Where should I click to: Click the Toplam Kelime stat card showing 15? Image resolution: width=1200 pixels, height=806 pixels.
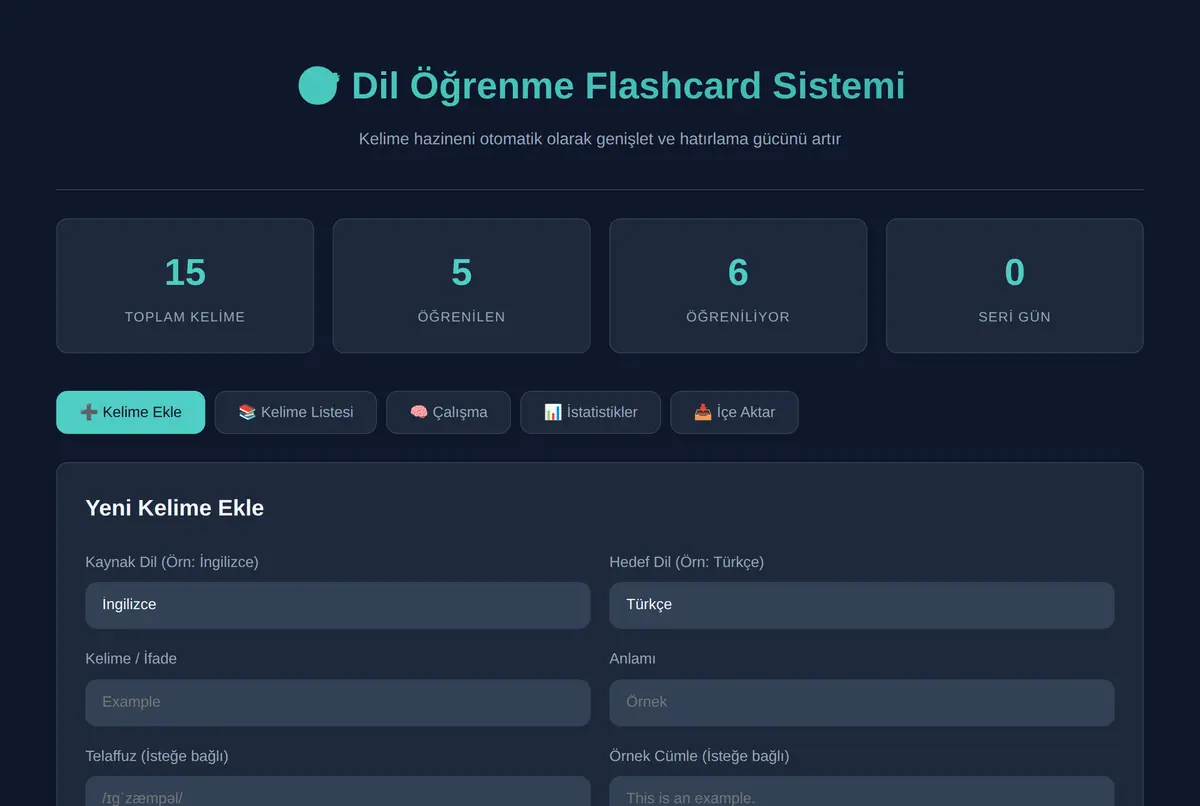coord(185,286)
